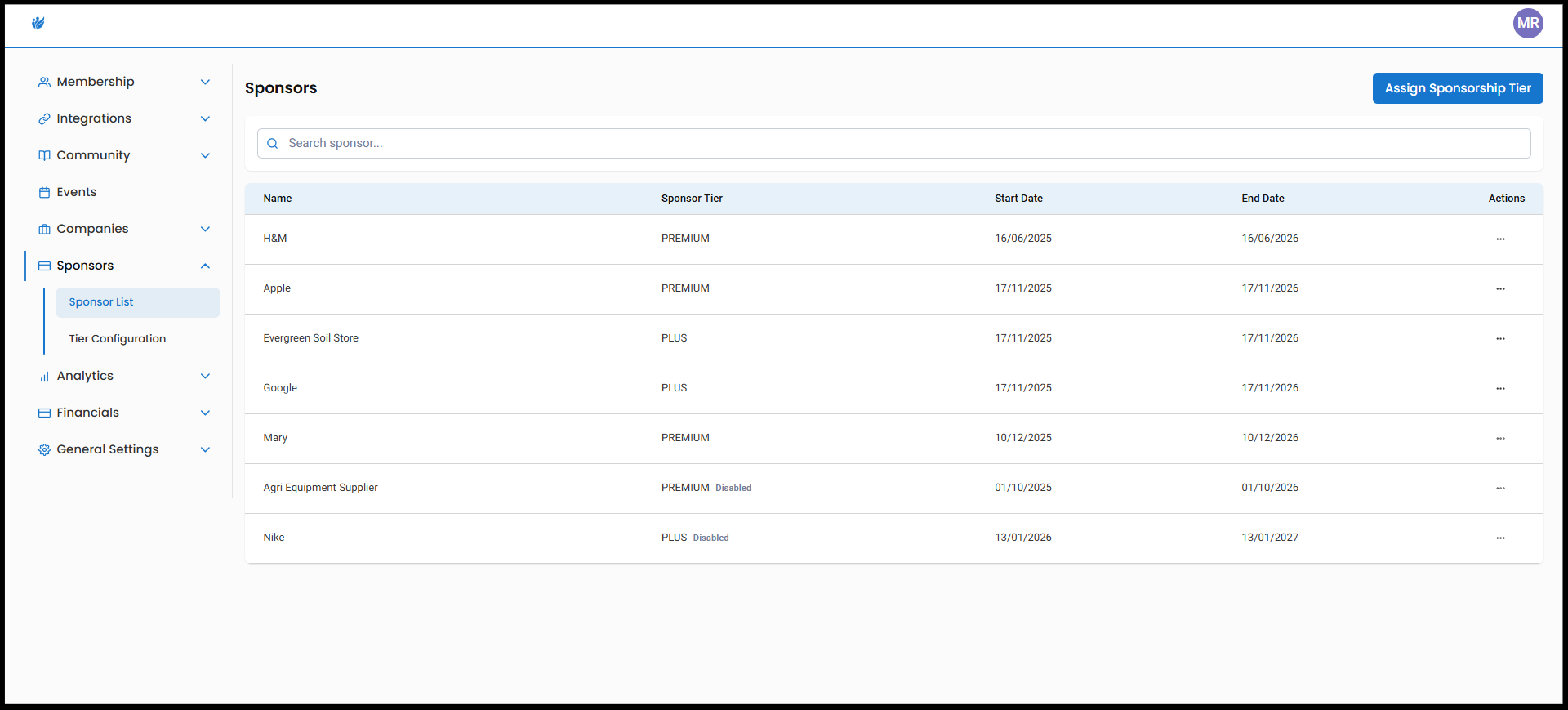Click three-dot actions for Evergreen Soil Store
1568x710 pixels.
tap(1500, 339)
